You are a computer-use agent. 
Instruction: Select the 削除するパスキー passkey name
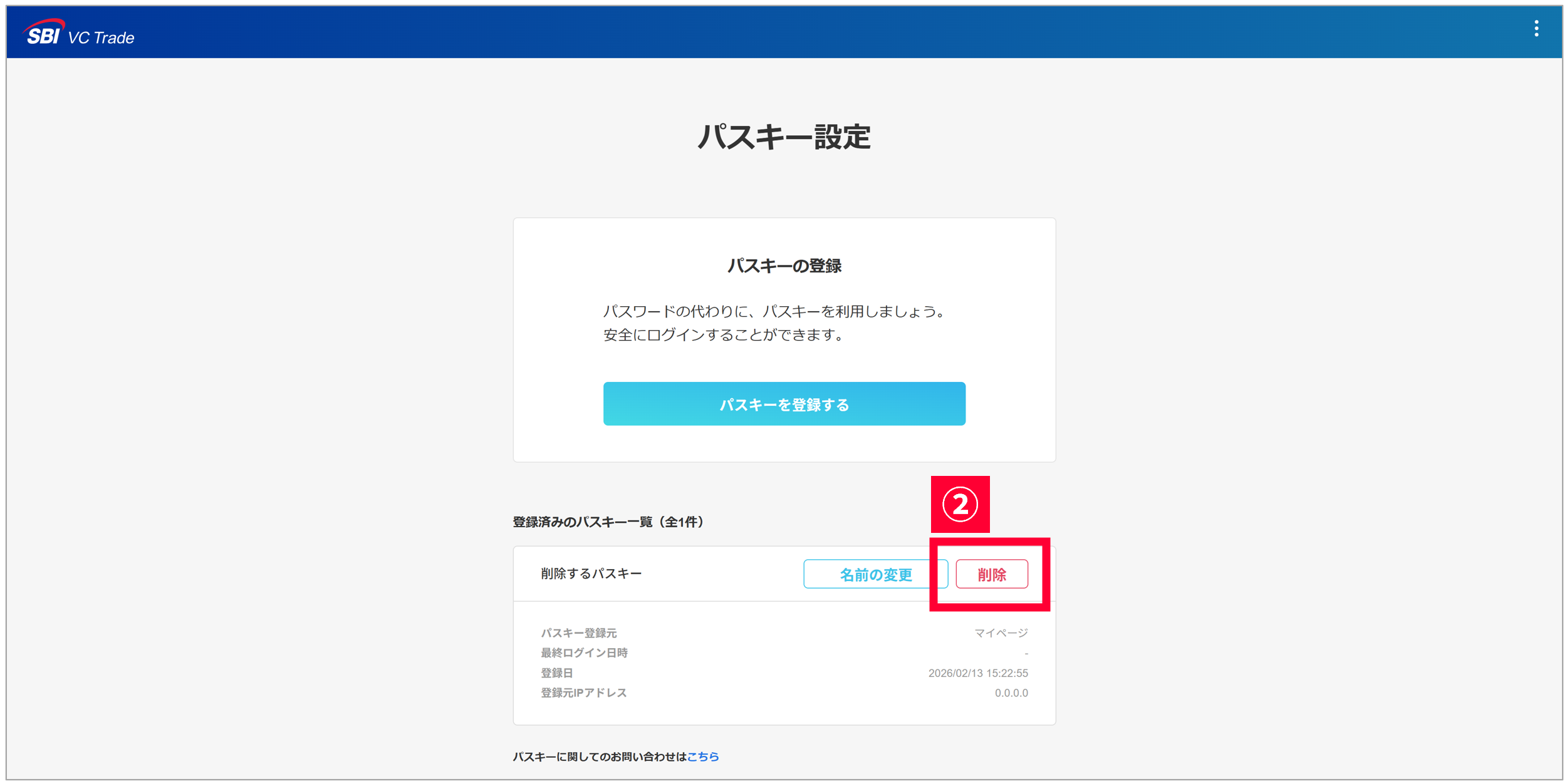(x=591, y=574)
